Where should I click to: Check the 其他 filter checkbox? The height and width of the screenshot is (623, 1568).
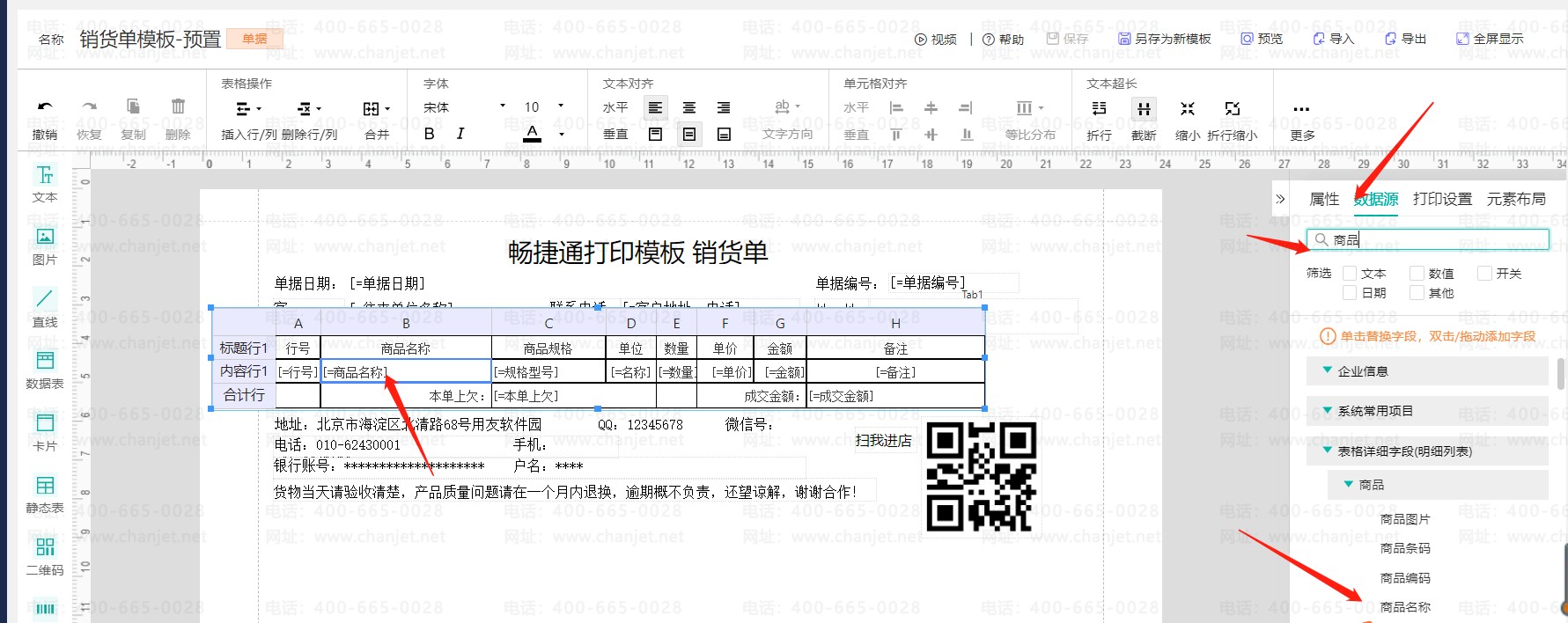tap(1417, 293)
